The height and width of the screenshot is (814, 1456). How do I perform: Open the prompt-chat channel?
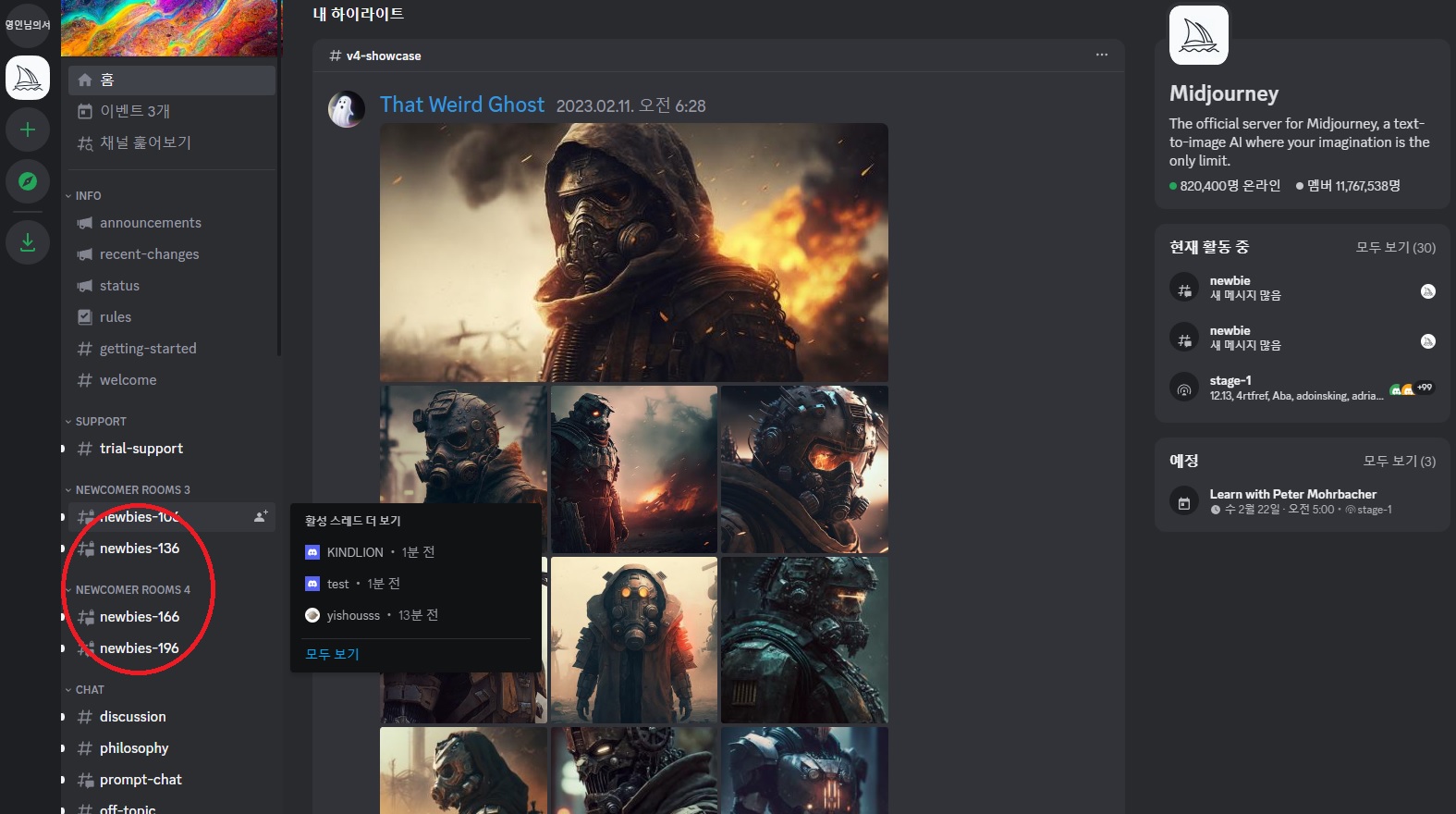pyautogui.click(x=172, y=780)
